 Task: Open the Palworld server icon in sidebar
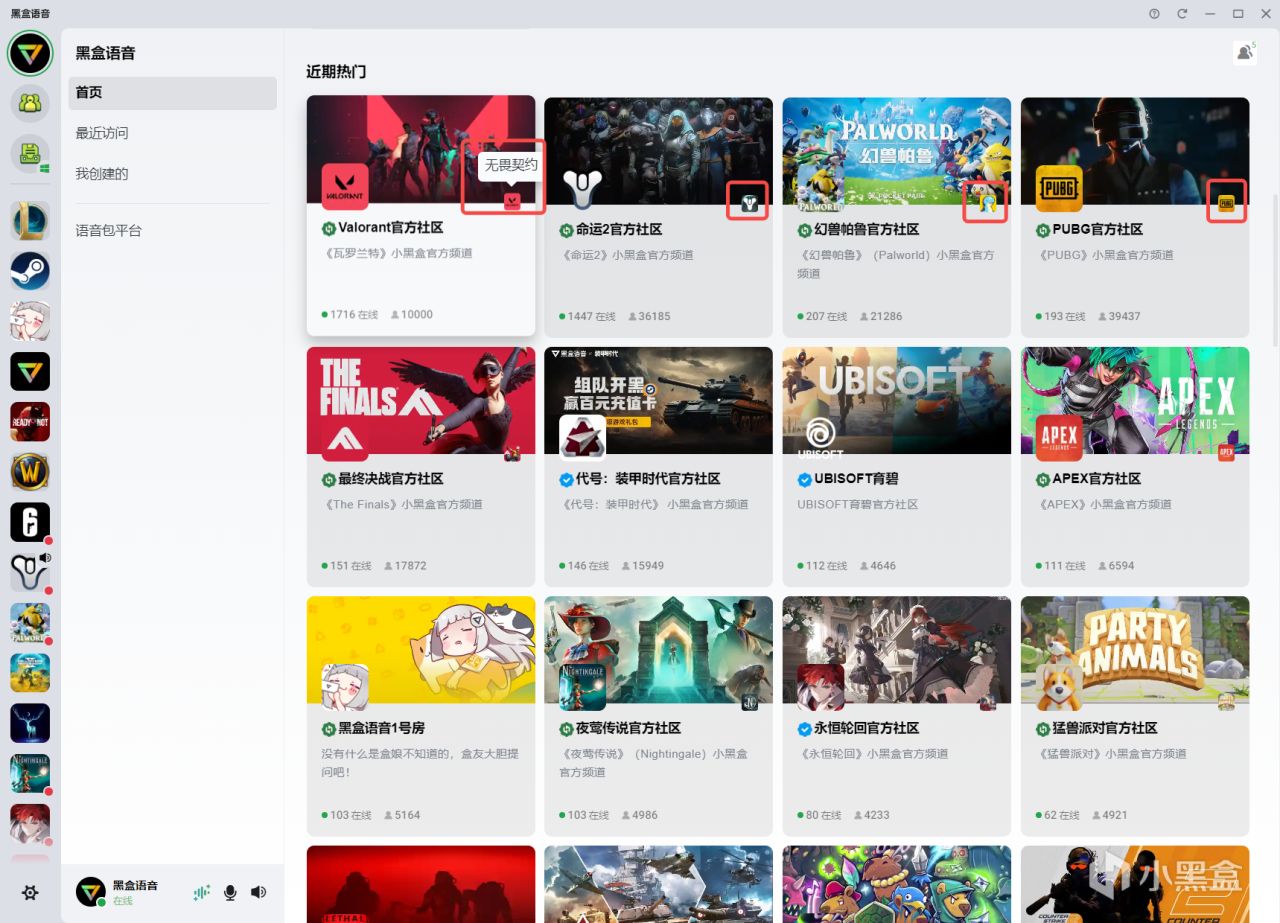point(30,622)
